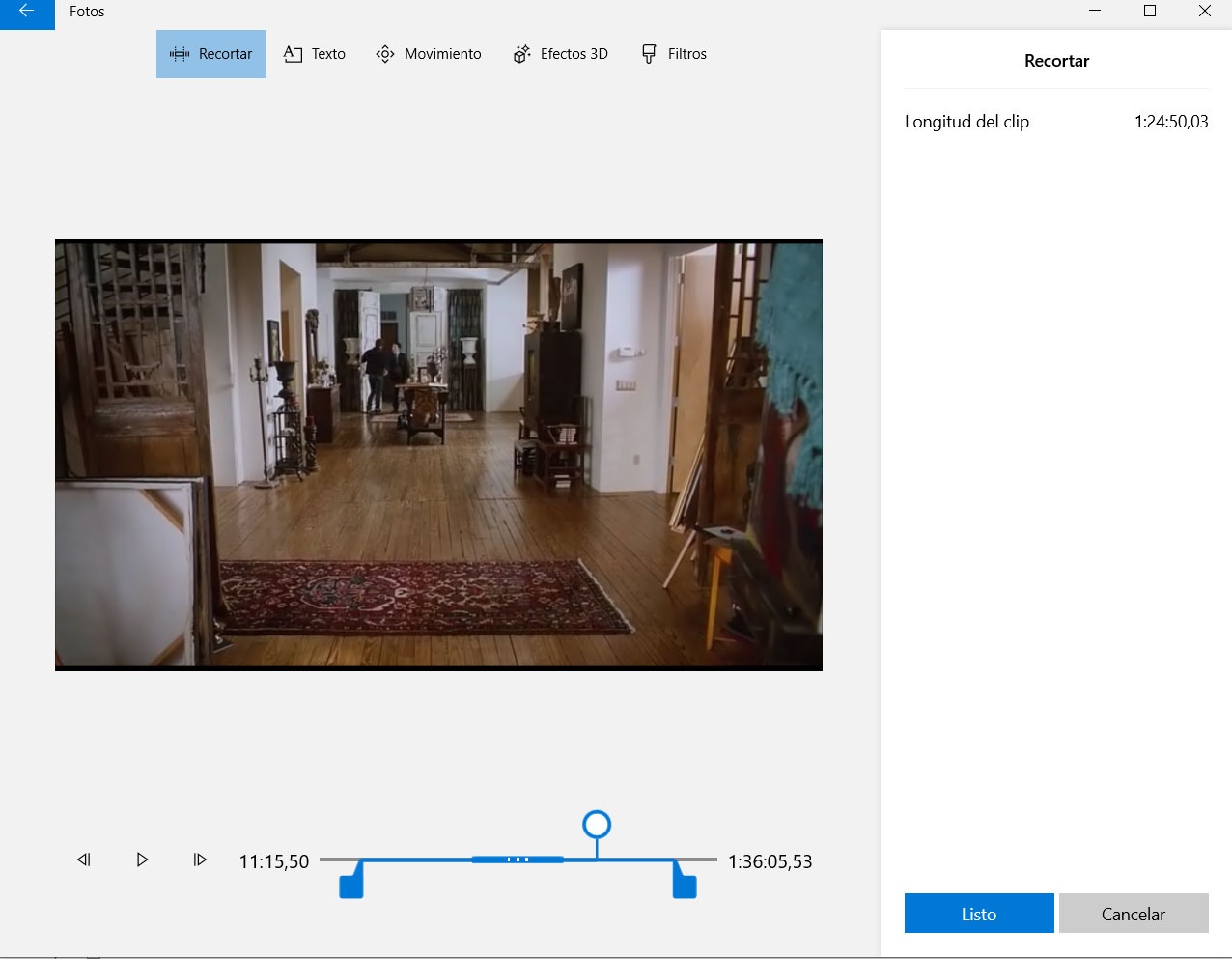Screen dimensions: 1232x959
Task: Click the Recortar panel heading
Action: click(x=1056, y=61)
